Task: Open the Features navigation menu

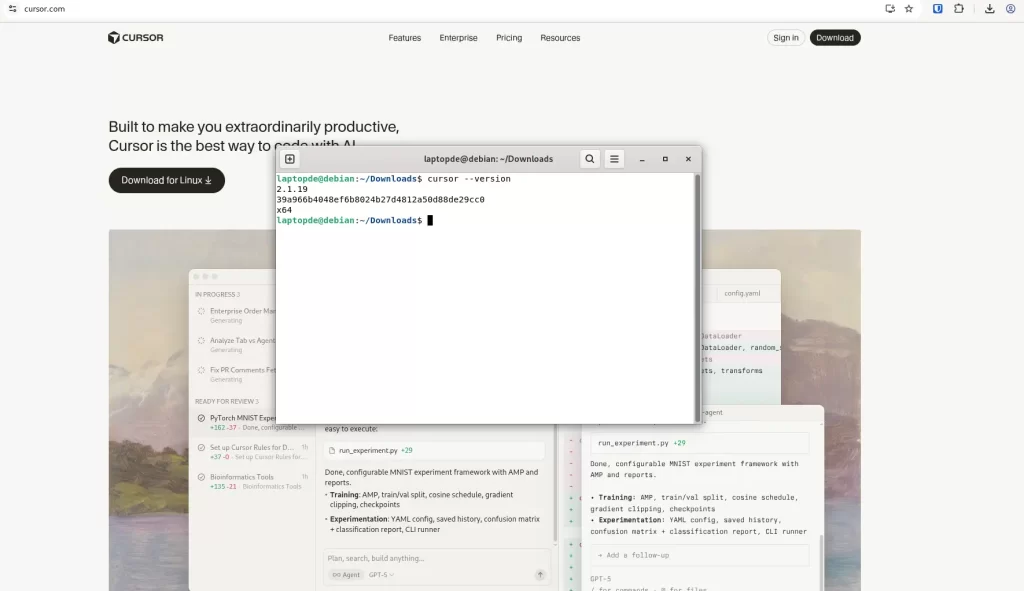Action: coord(404,38)
